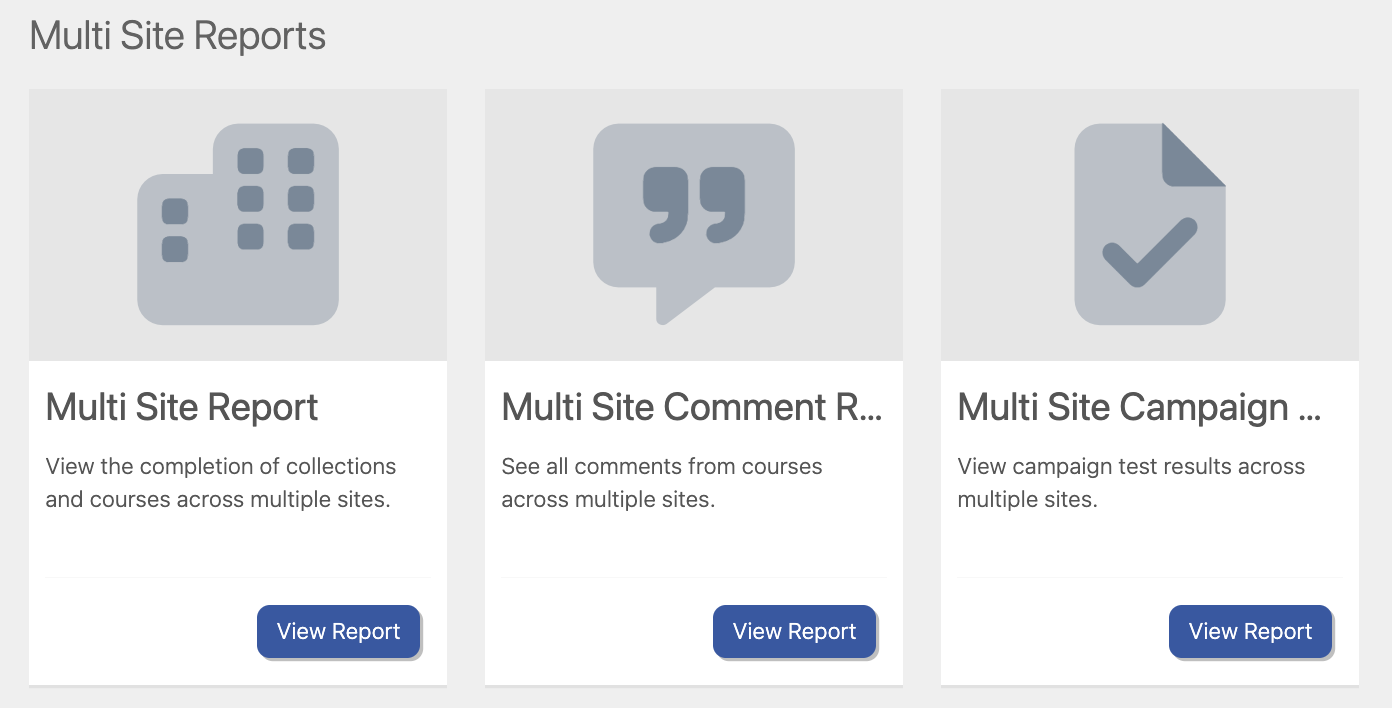The height and width of the screenshot is (708, 1392).
Task: Launch View Report for Multi Site Campaign
Action: 1250,632
